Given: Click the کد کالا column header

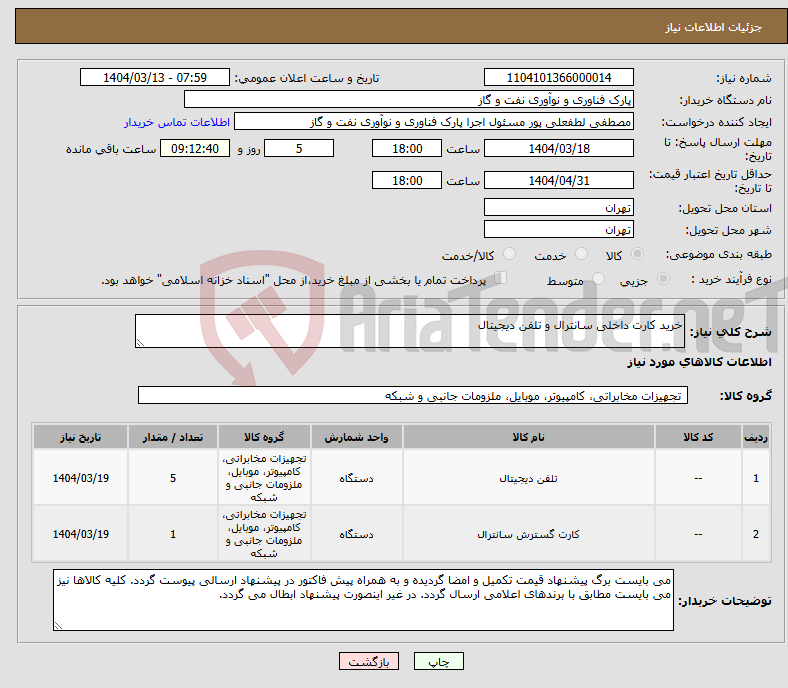Looking at the screenshot, I should (698, 437).
